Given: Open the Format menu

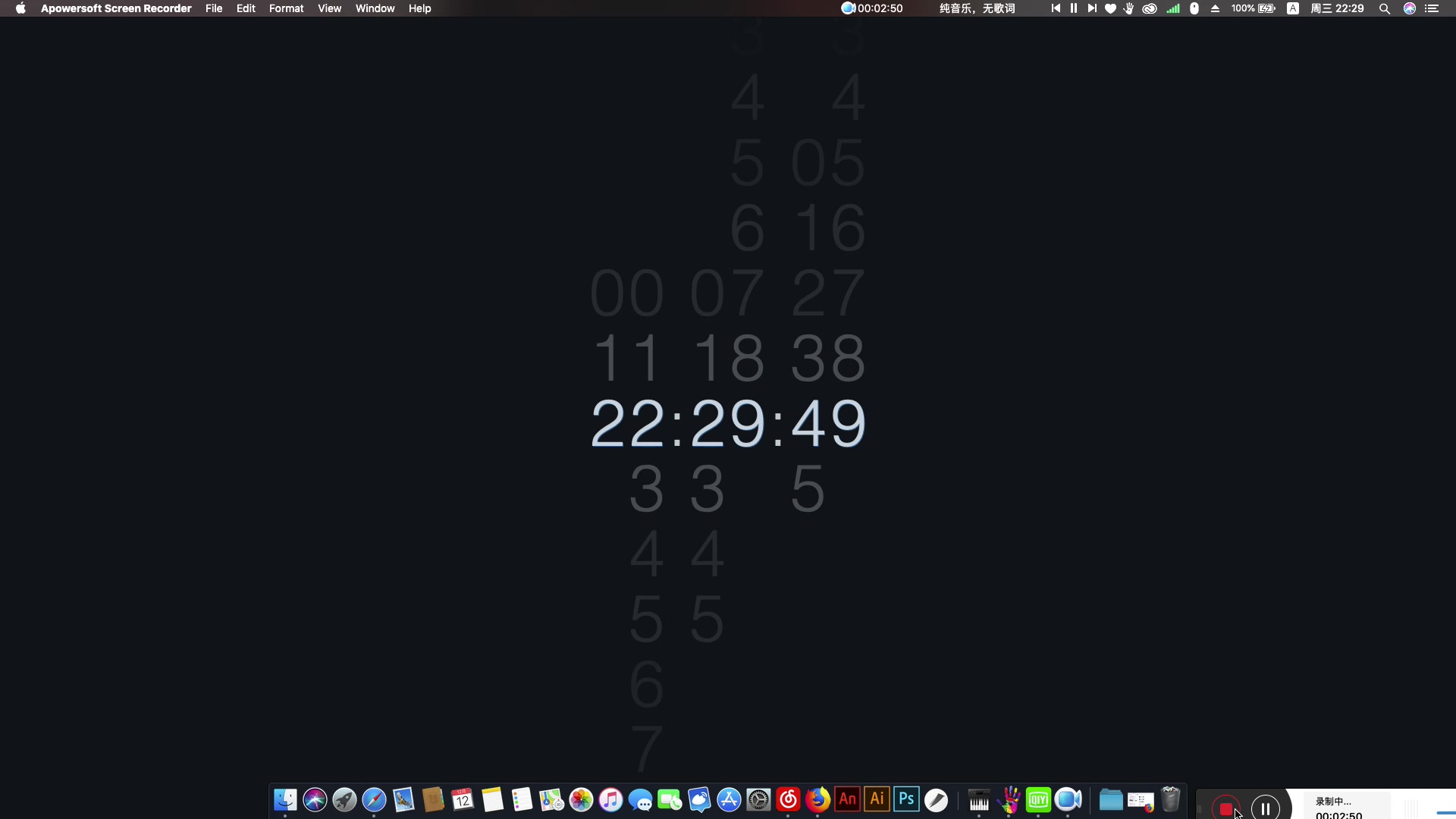Looking at the screenshot, I should point(286,8).
